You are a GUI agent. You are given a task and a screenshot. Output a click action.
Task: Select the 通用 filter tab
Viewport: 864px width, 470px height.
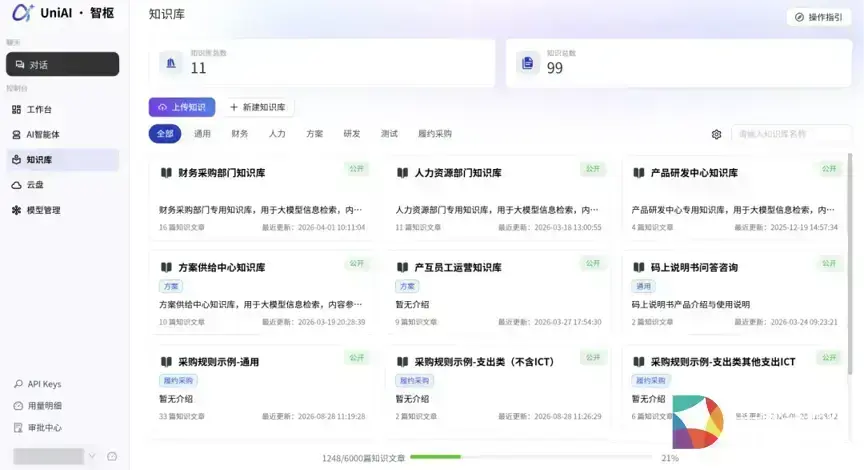point(202,134)
